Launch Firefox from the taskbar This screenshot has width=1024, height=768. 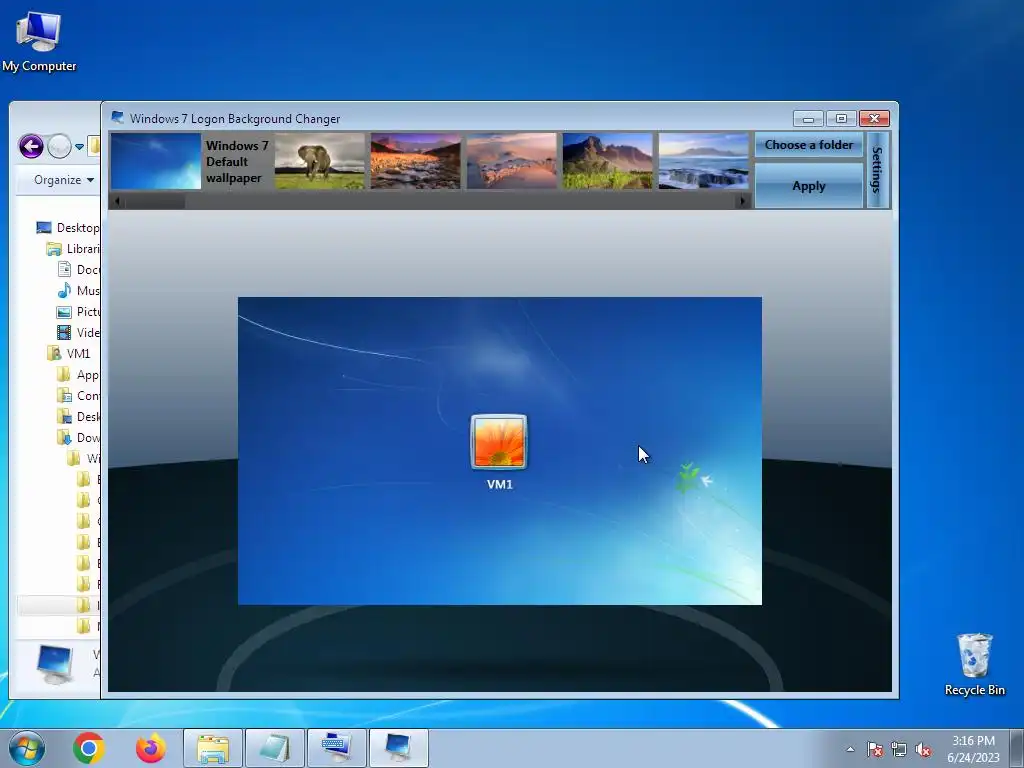click(151, 748)
